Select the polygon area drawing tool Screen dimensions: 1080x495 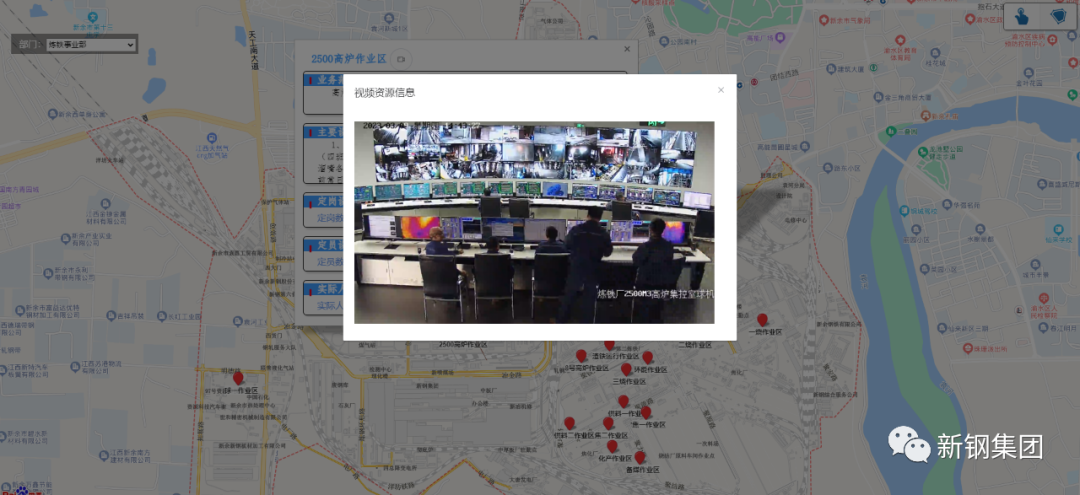click(1057, 17)
